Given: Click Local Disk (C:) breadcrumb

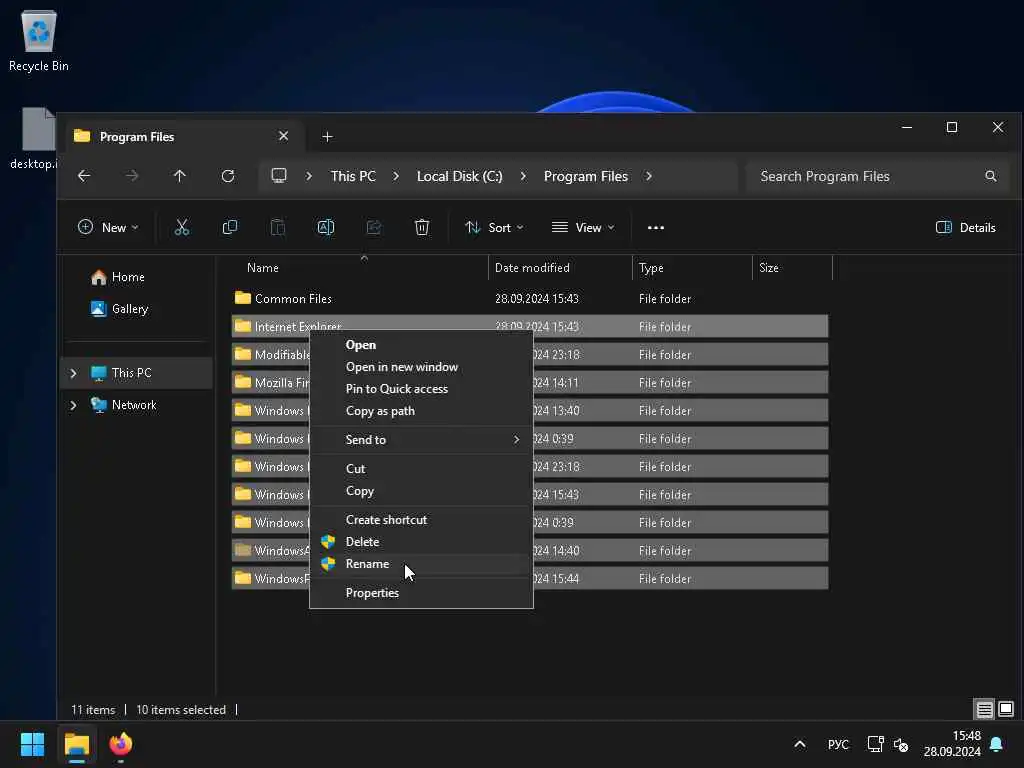Looking at the screenshot, I should (x=459, y=176).
